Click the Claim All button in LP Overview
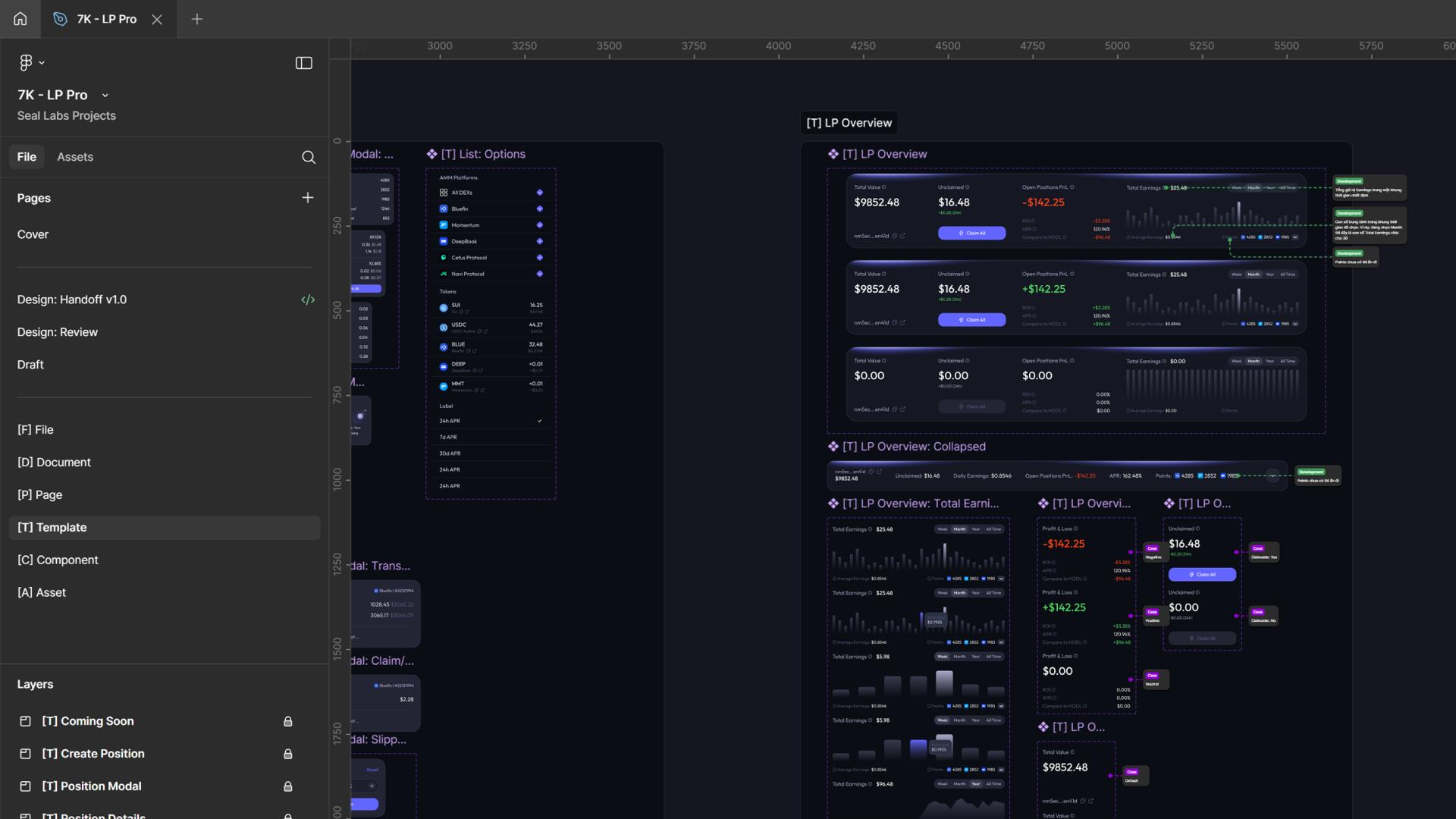This screenshot has width=1456, height=819. (971, 233)
